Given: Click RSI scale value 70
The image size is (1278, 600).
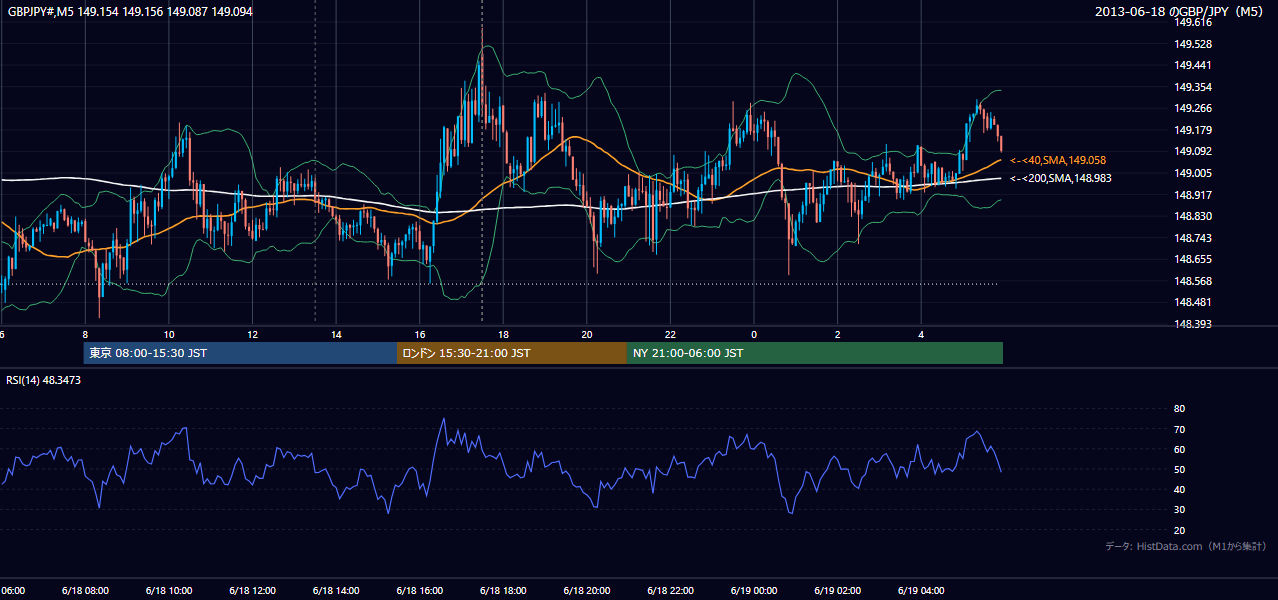Looking at the screenshot, I should click(1179, 429).
